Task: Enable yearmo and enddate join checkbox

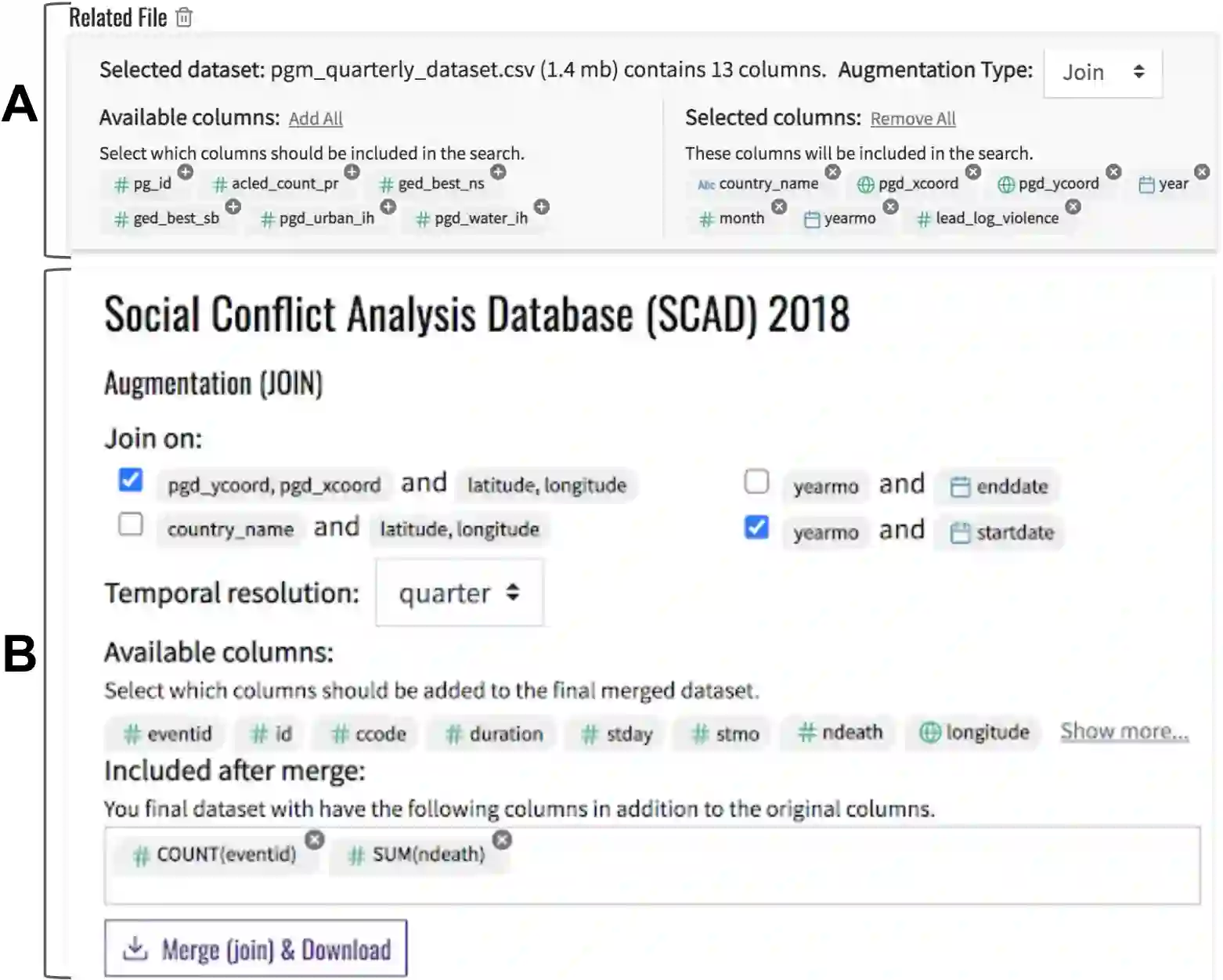Action: (x=756, y=481)
